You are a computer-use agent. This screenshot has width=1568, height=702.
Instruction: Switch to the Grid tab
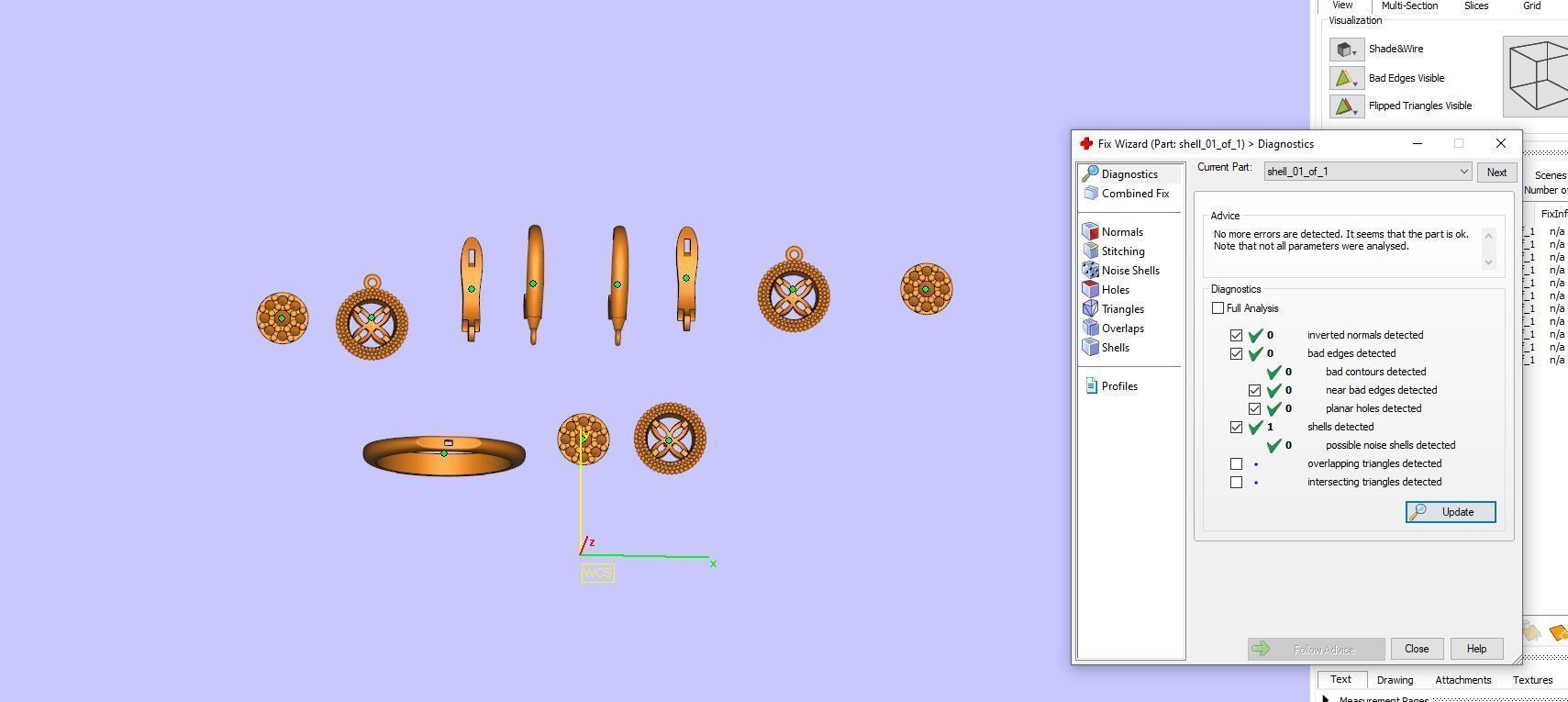click(x=1532, y=6)
